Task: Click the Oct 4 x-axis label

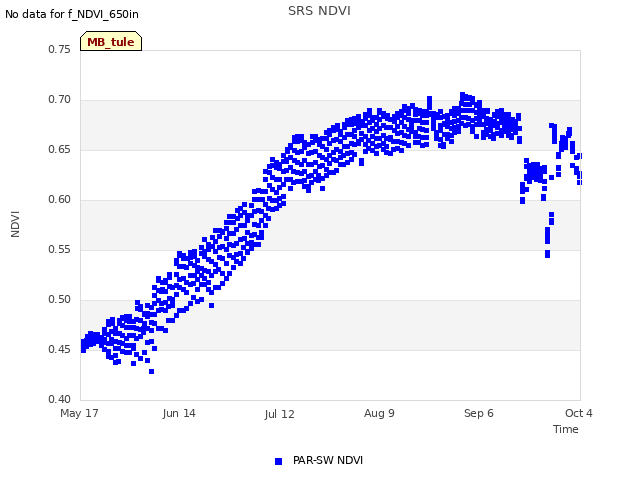Action: [578, 413]
